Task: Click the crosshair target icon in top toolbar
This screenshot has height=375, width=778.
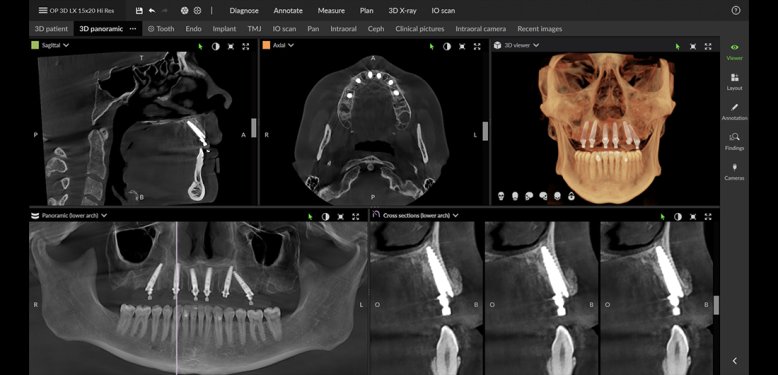Action: 197,10
